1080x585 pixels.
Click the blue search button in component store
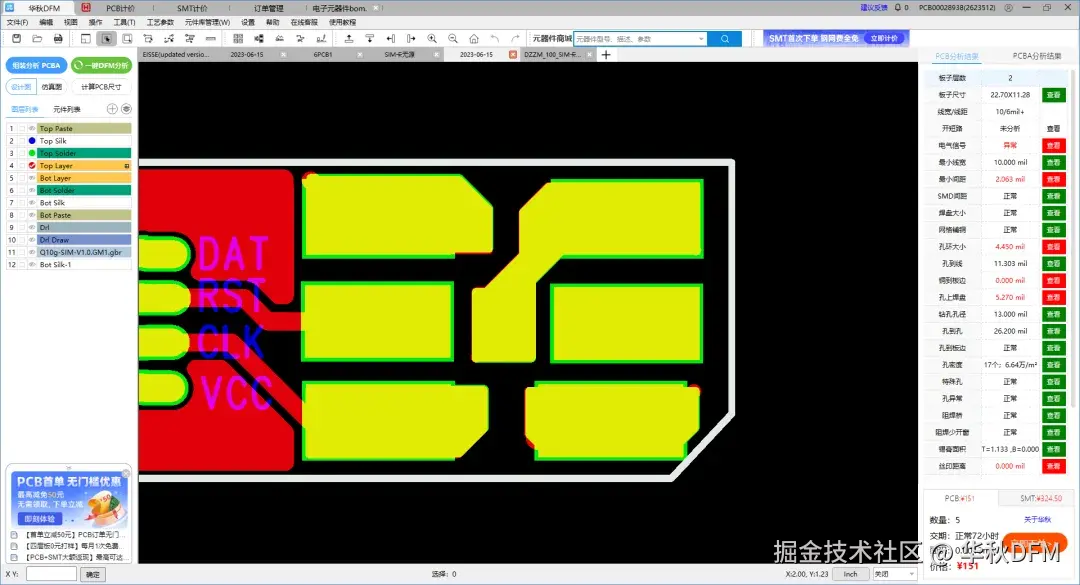725,39
